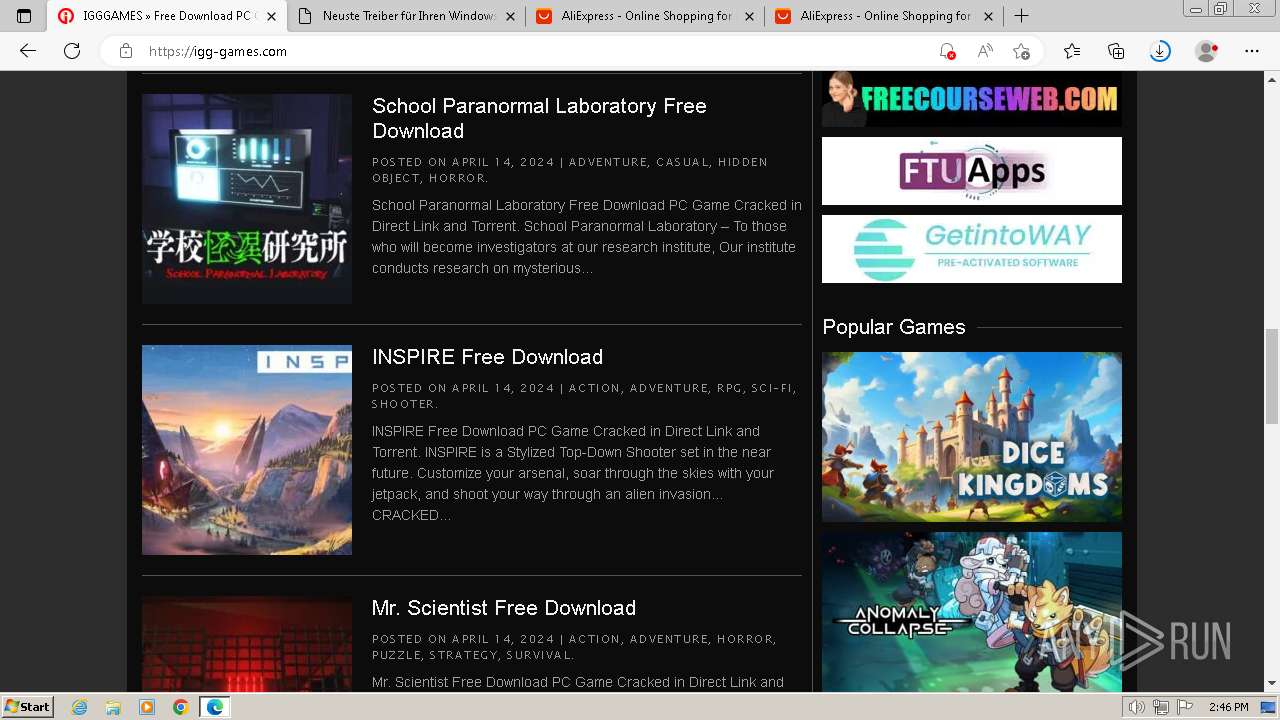
Task: Launch Windows Media Player from taskbar
Action: click(147, 707)
